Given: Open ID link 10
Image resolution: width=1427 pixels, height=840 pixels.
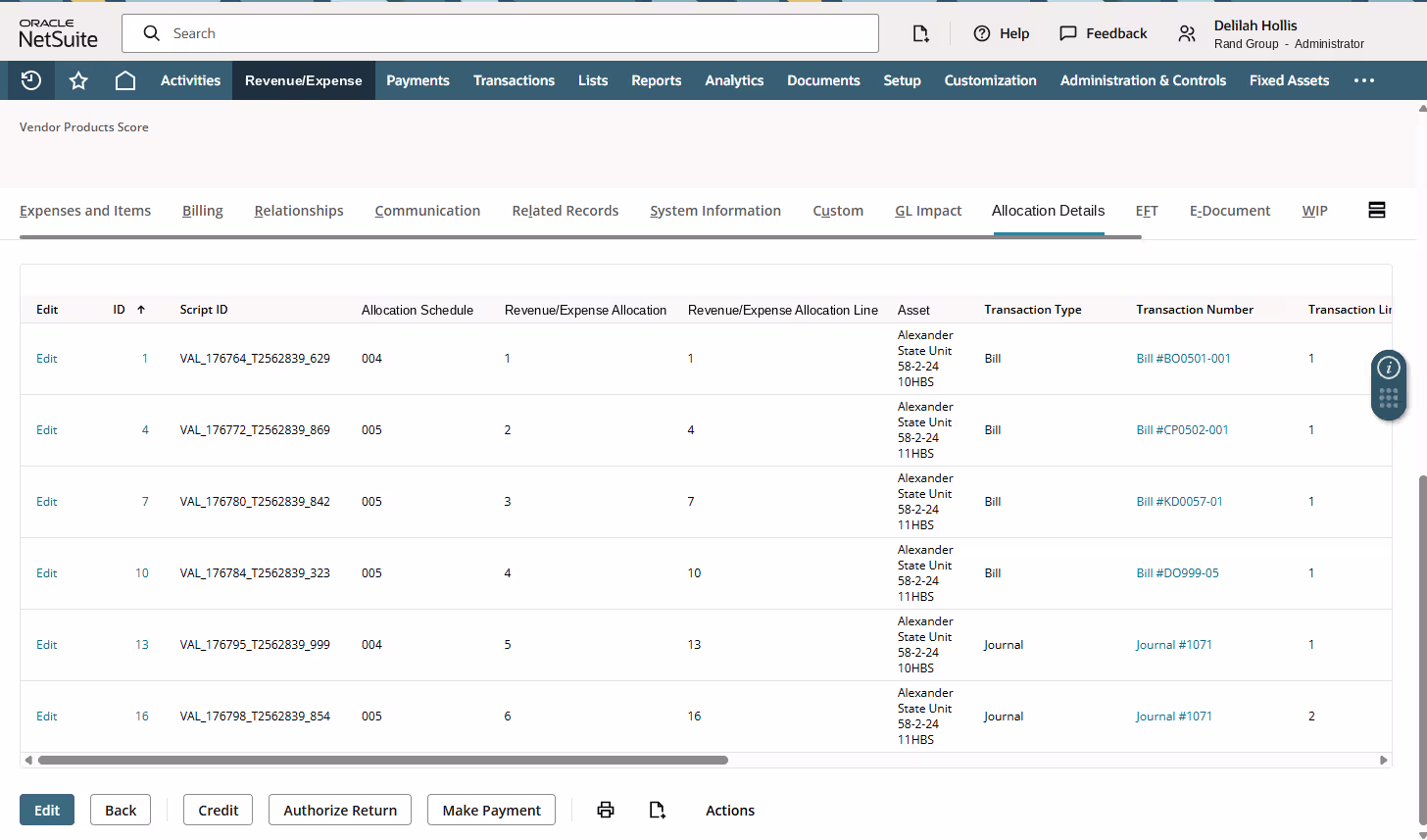Looking at the screenshot, I should point(142,573).
